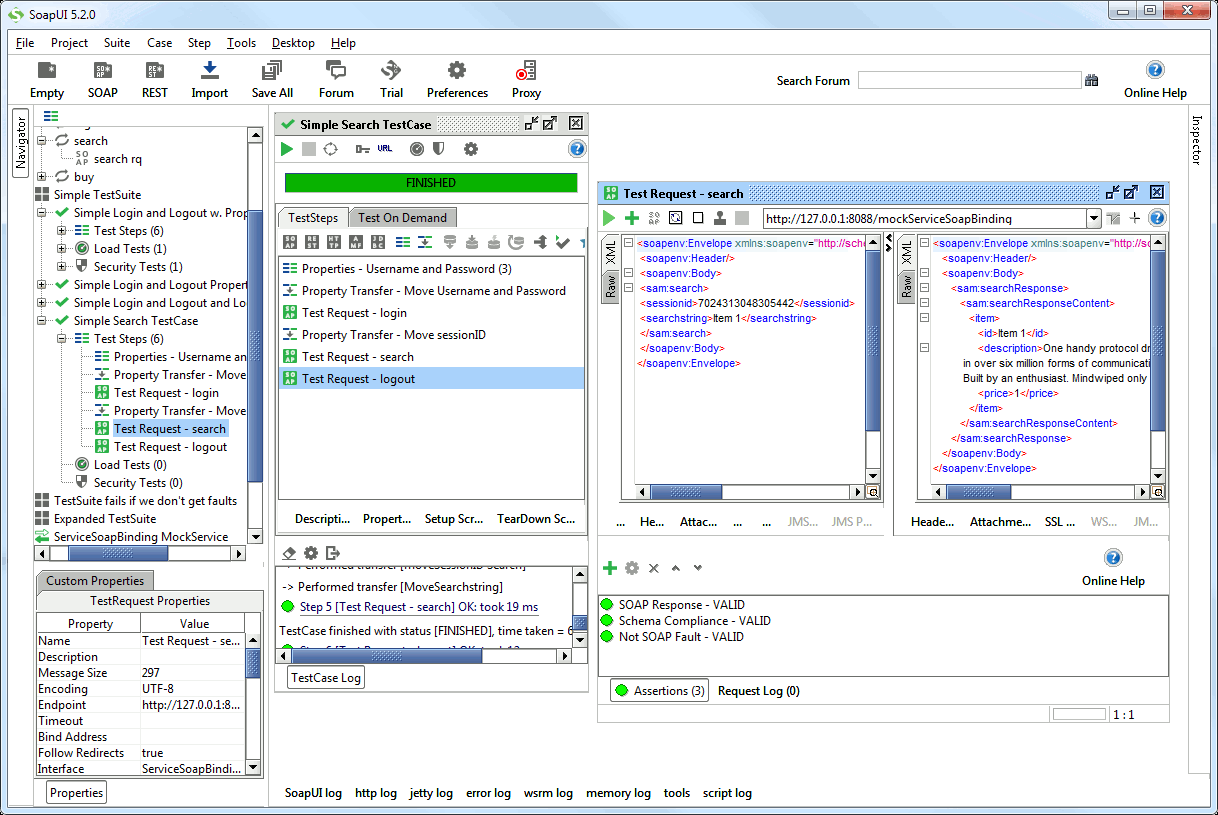
Task: Open the Setup Script pane button
Action: [454, 519]
